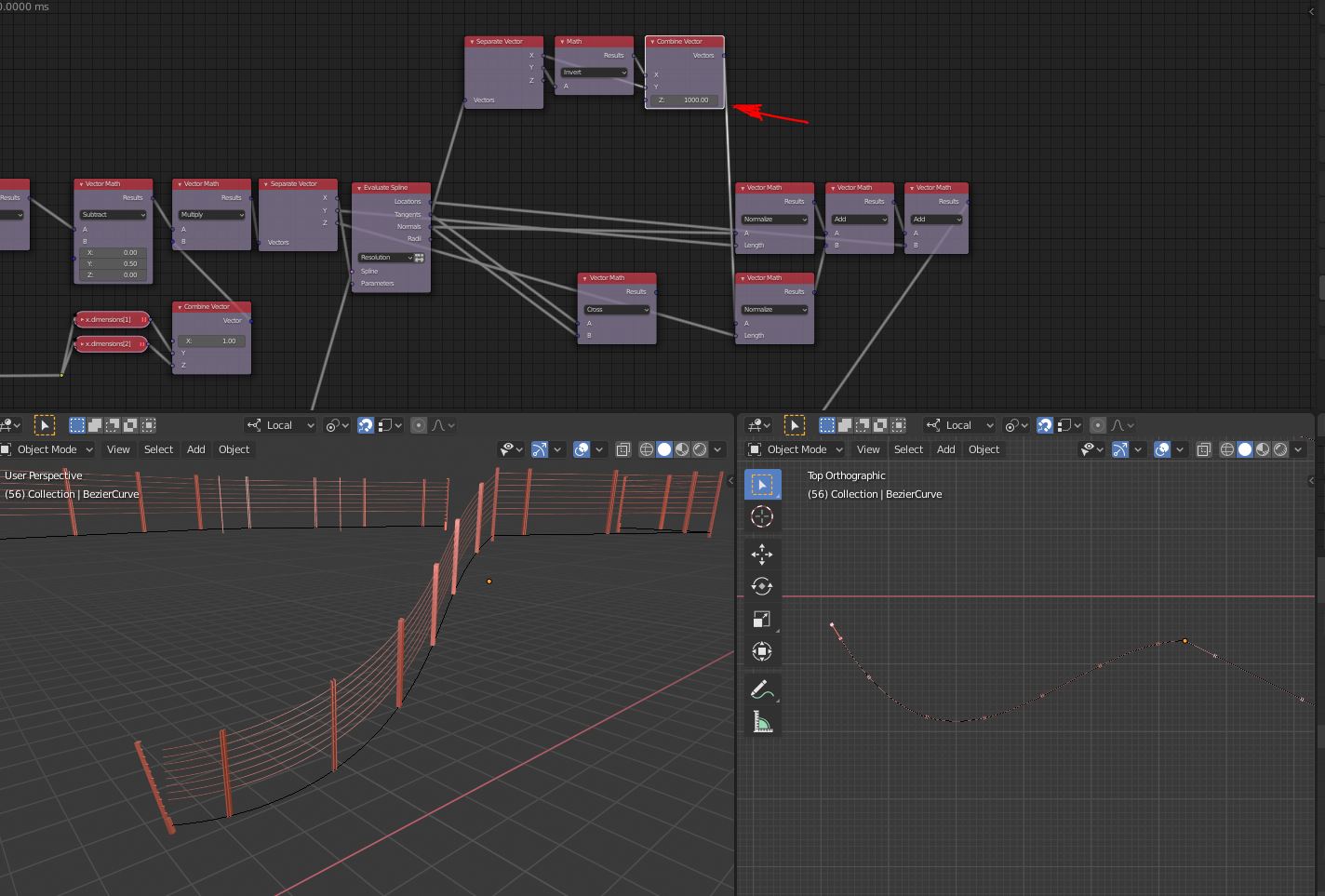
Task: Open Add menu in left viewport
Action: [195, 449]
